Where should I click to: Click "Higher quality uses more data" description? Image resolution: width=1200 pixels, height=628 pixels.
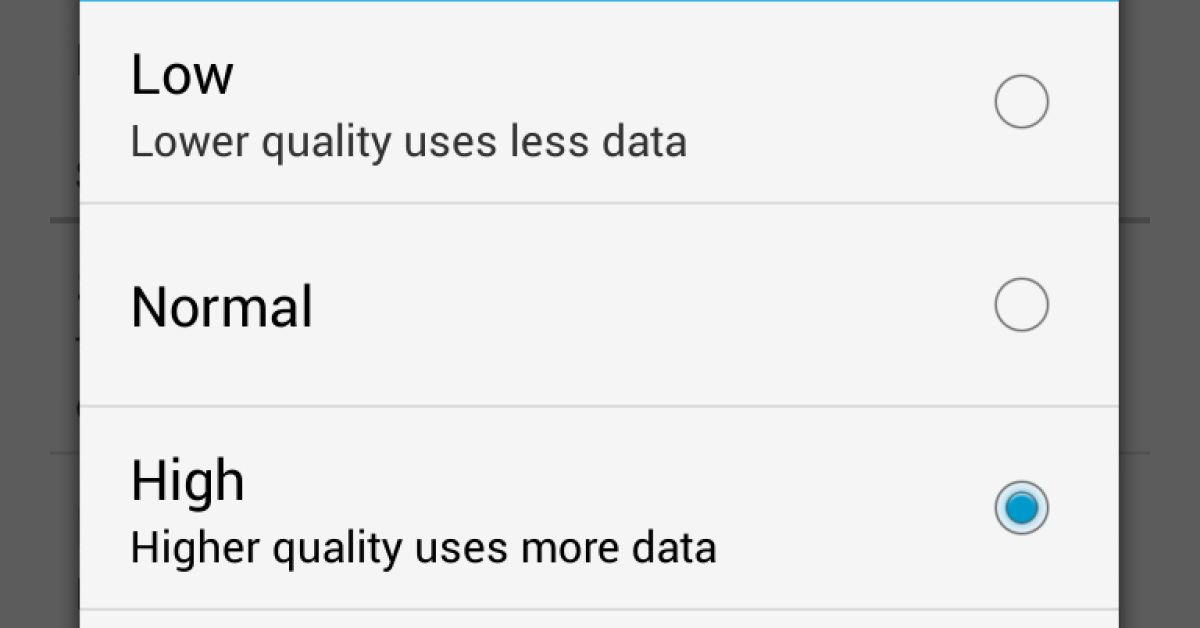(x=423, y=547)
